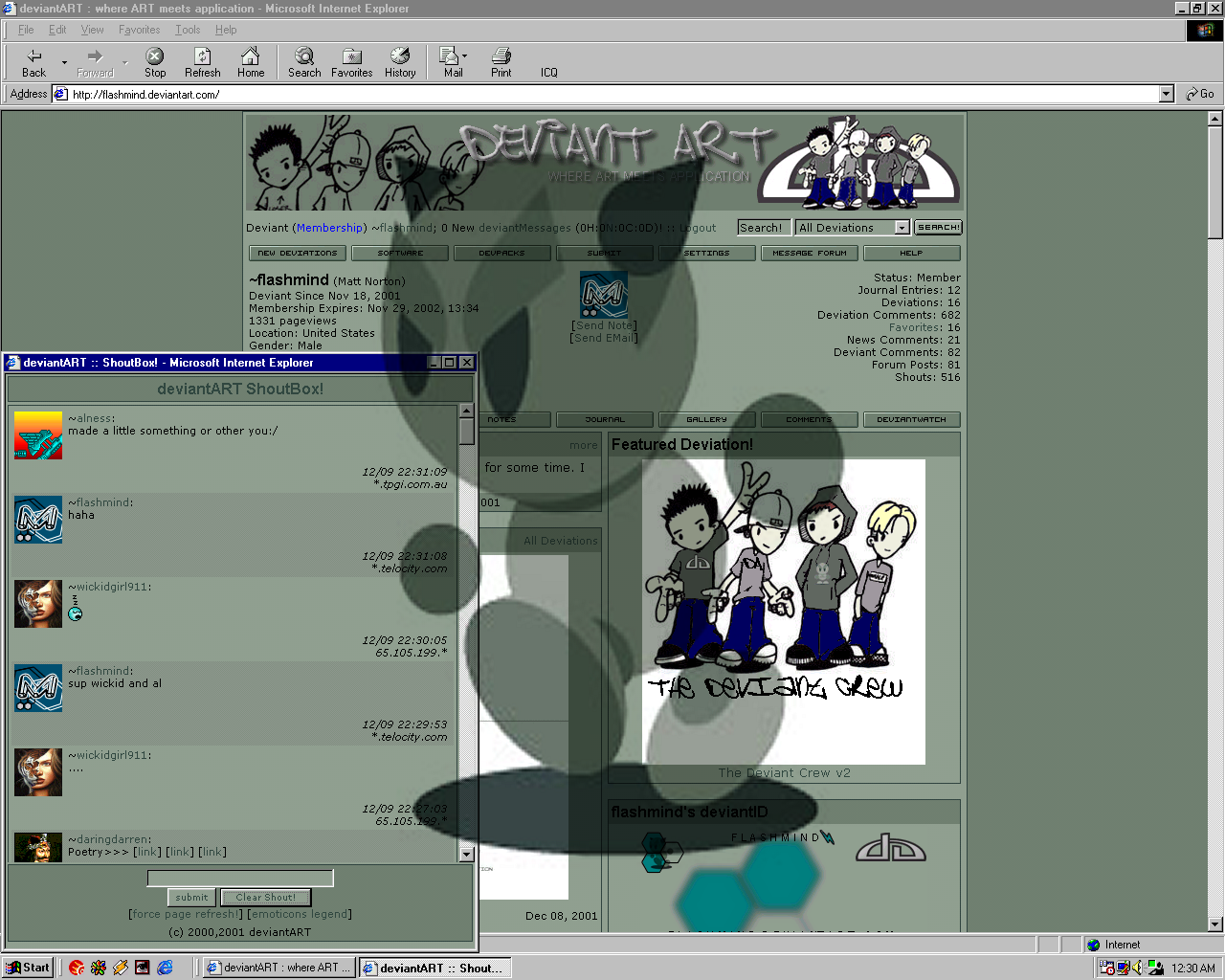Stop the page from loading

155,63
